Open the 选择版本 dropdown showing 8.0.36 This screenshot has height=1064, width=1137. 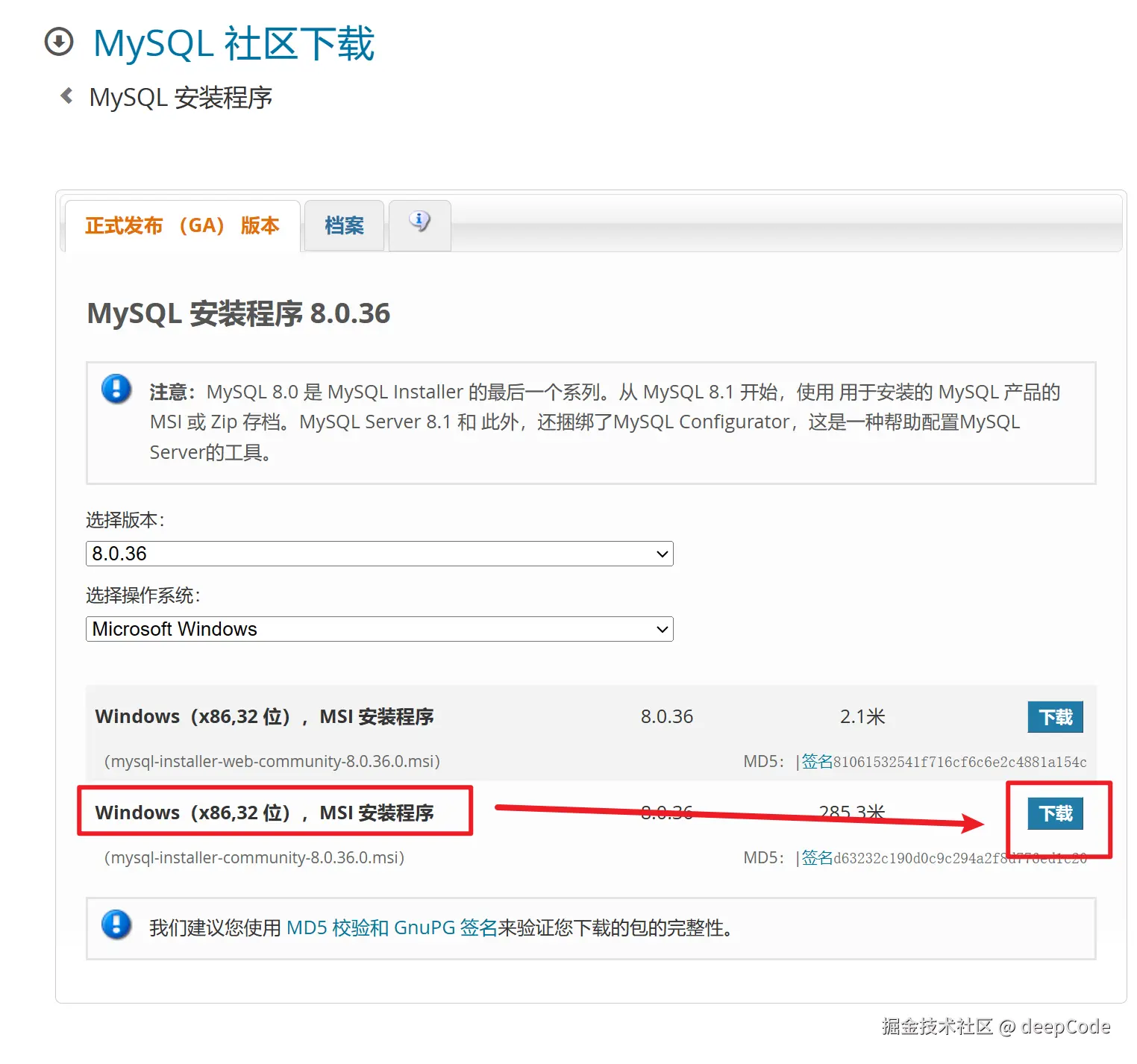pos(379,554)
